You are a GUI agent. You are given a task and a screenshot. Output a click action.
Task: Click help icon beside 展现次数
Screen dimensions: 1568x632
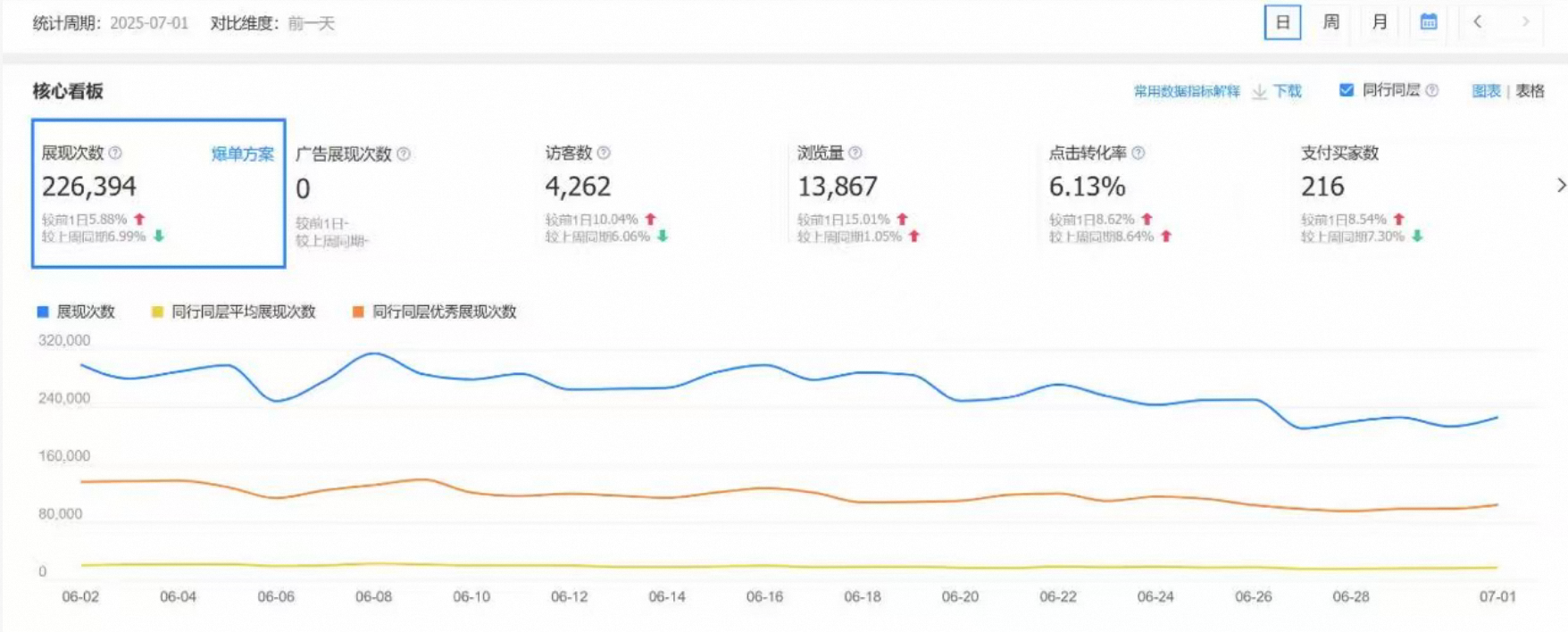pyautogui.click(x=115, y=154)
